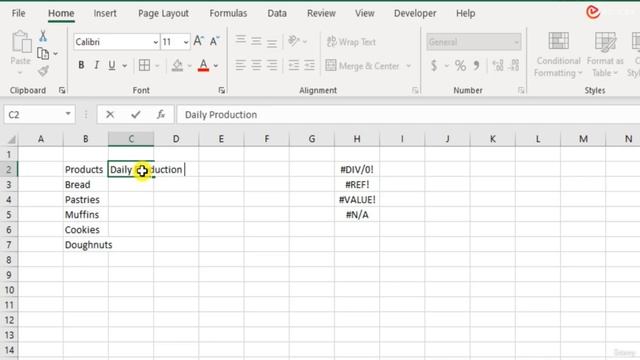Open the Borders dropdown arrow
This screenshot has width=640, height=360.
157,66
